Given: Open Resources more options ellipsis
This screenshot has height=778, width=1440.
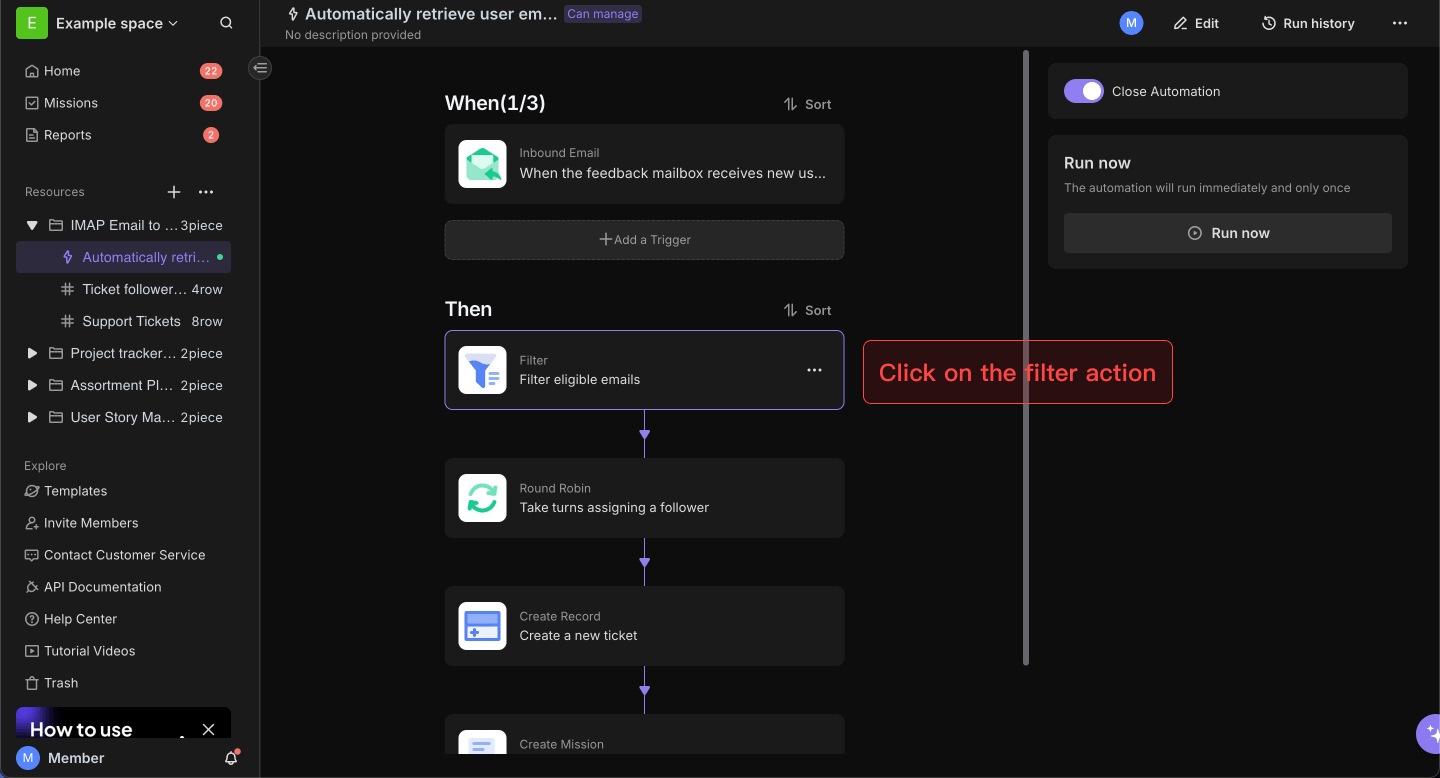Looking at the screenshot, I should [x=206, y=192].
